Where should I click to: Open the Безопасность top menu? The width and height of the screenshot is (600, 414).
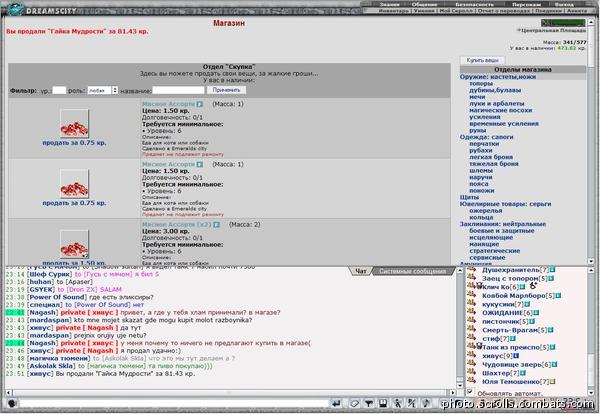pyautogui.click(x=474, y=5)
